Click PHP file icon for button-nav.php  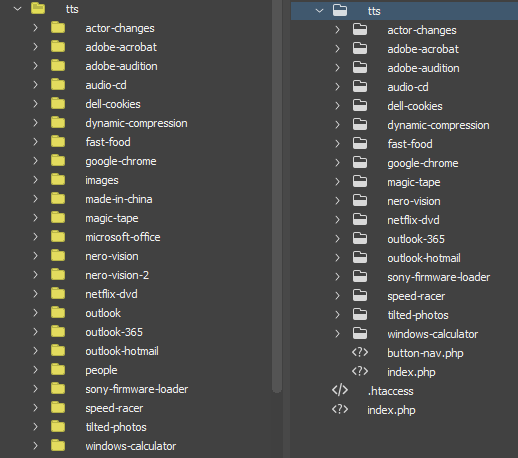pyautogui.click(x=360, y=353)
